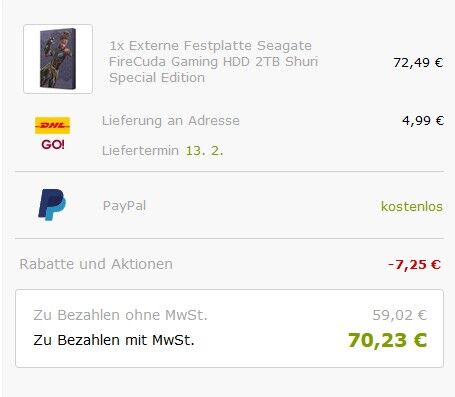Click Rabatte und Aktionen label
The width and height of the screenshot is (455, 397).
tap(96, 264)
